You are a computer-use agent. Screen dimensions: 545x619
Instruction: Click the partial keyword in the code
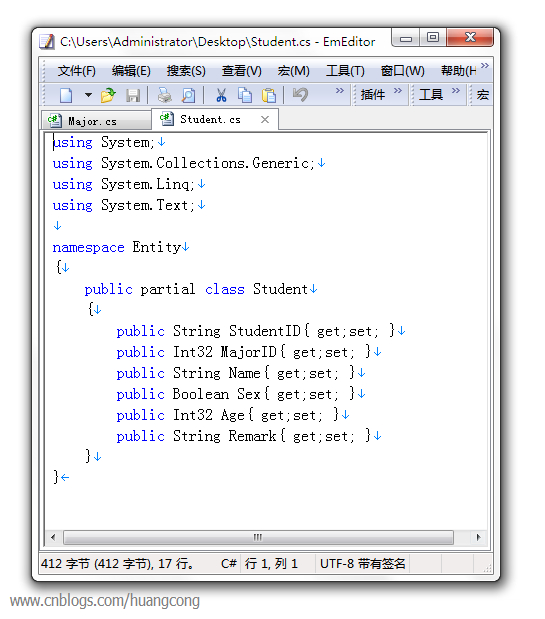pyautogui.click(x=168, y=289)
